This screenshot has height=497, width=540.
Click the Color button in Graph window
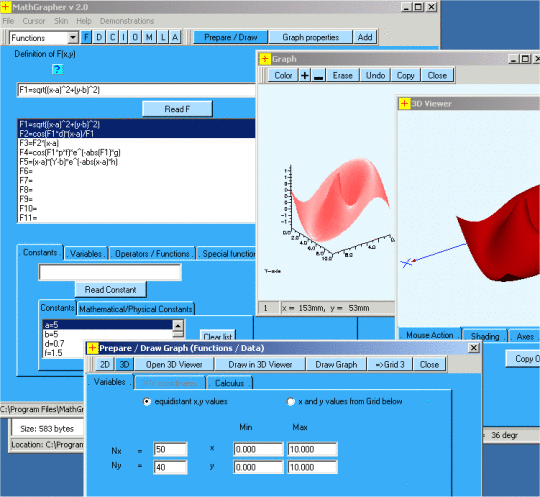point(283,75)
